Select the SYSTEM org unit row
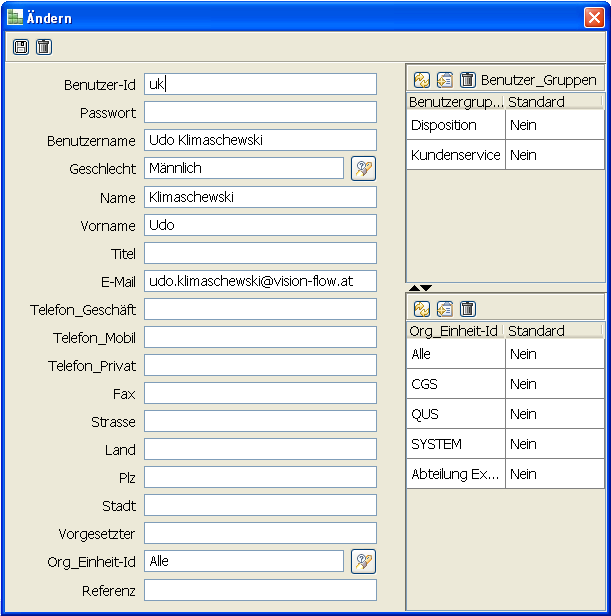611x616 pixels. (455, 444)
